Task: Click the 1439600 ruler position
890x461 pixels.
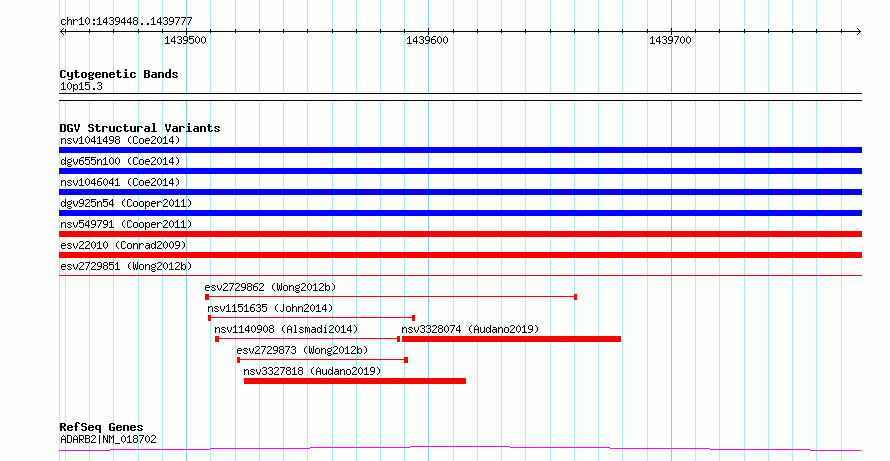Action: [427, 40]
